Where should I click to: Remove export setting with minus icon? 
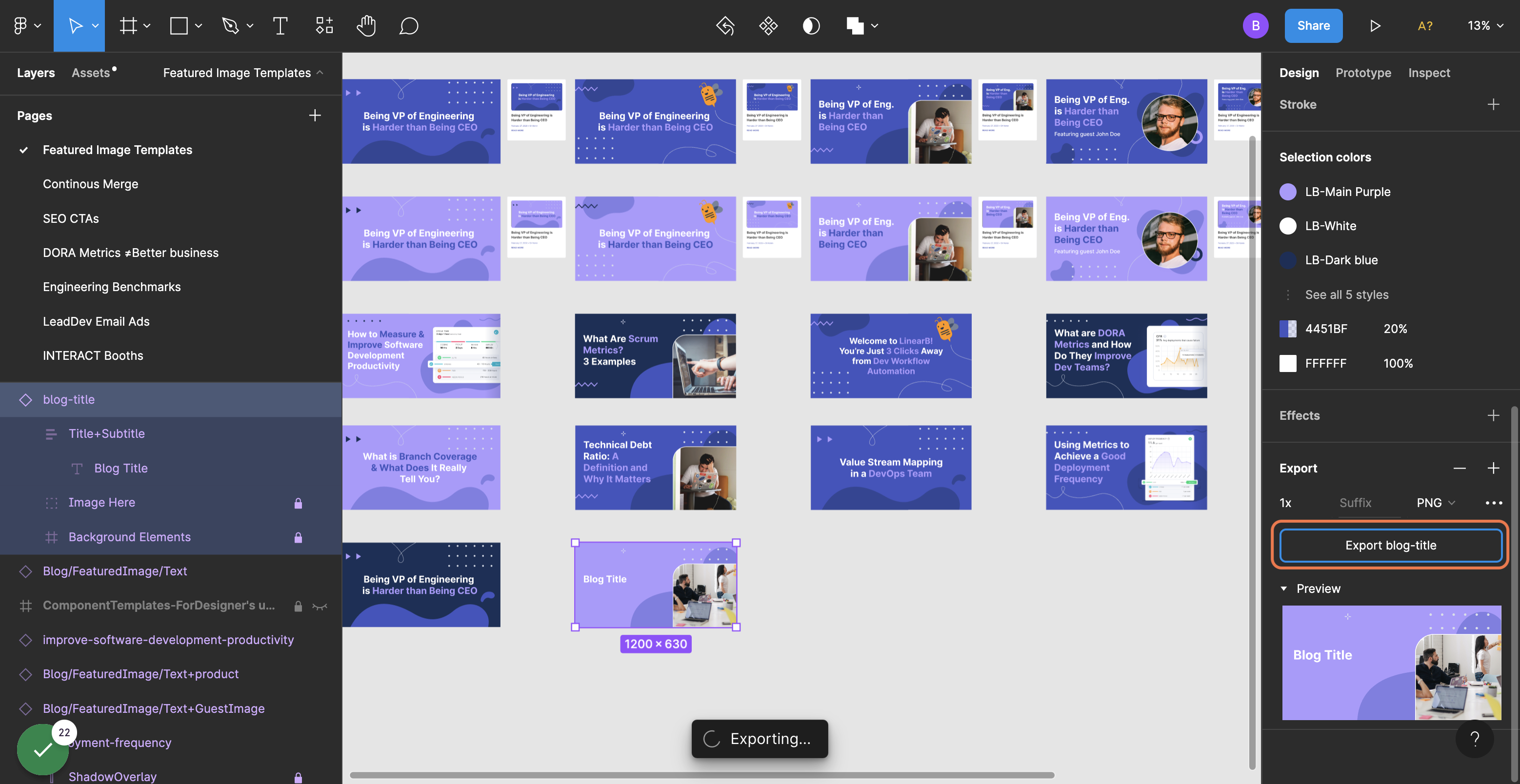click(x=1459, y=469)
